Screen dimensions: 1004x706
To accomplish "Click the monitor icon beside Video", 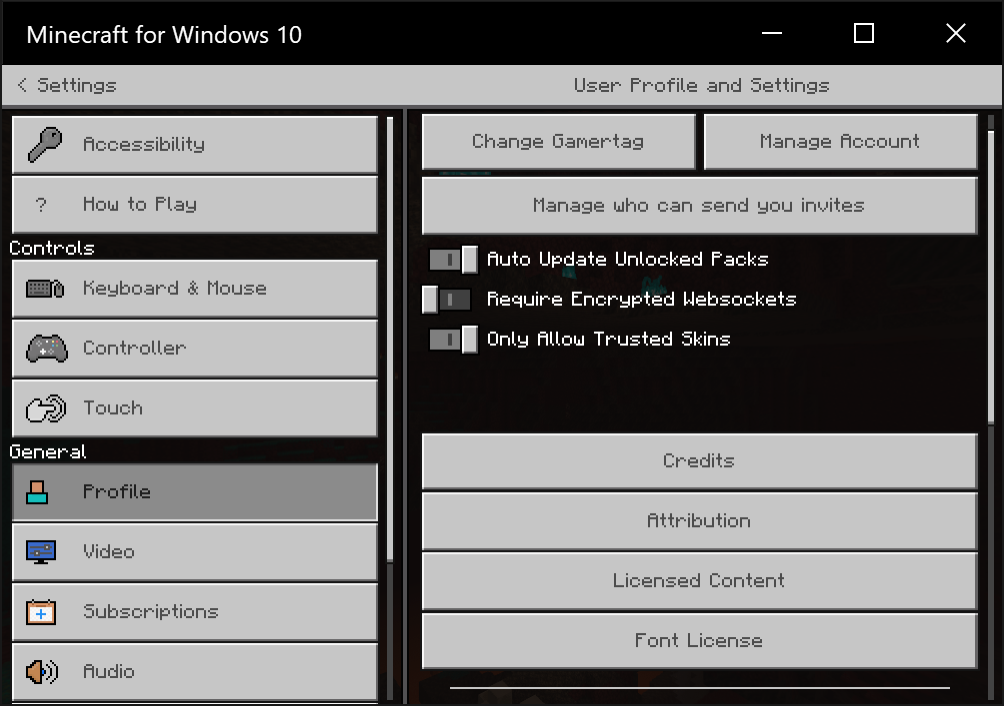I will pyautogui.click(x=41, y=552).
